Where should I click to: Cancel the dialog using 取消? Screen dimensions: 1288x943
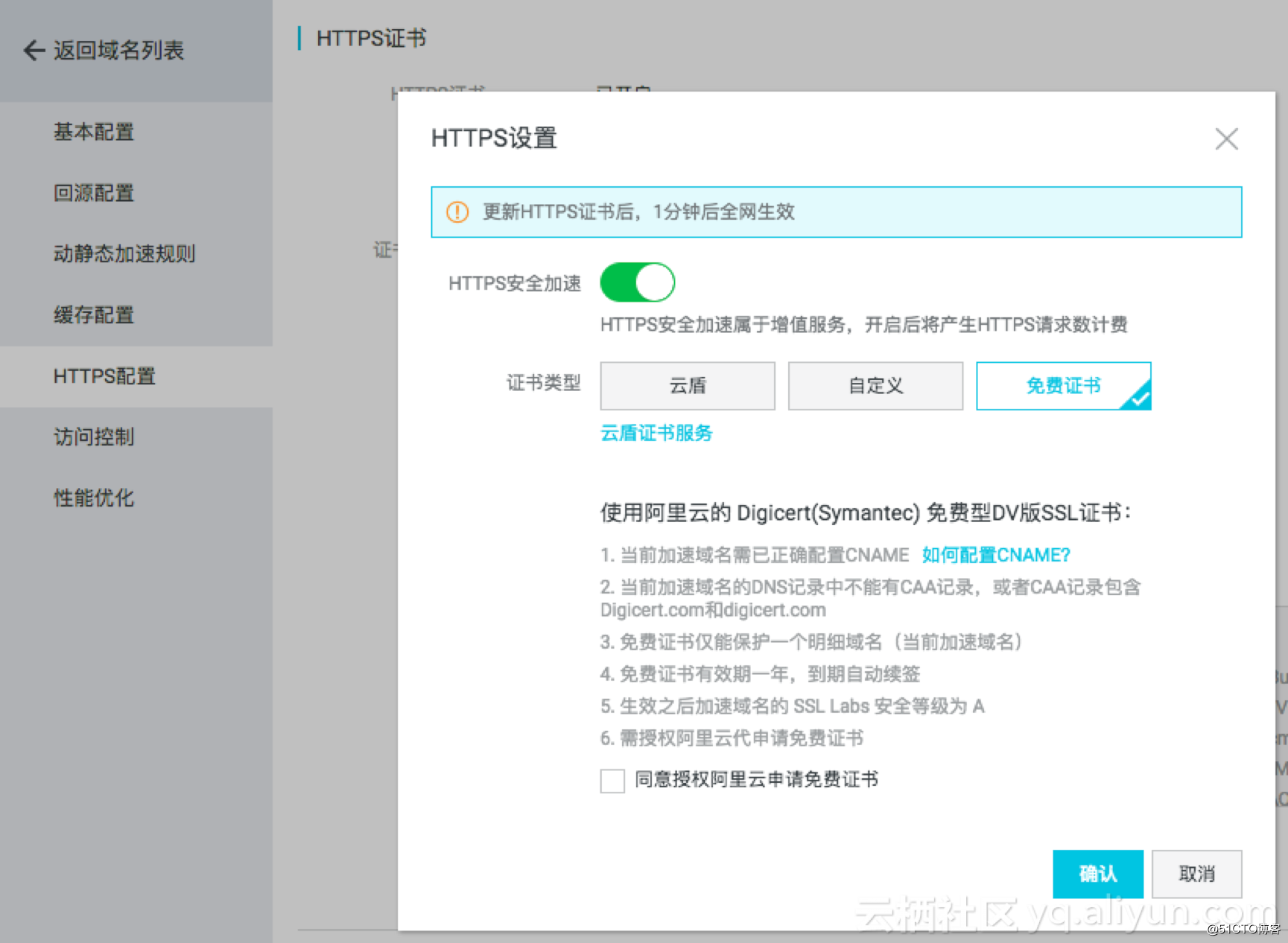click(1196, 874)
